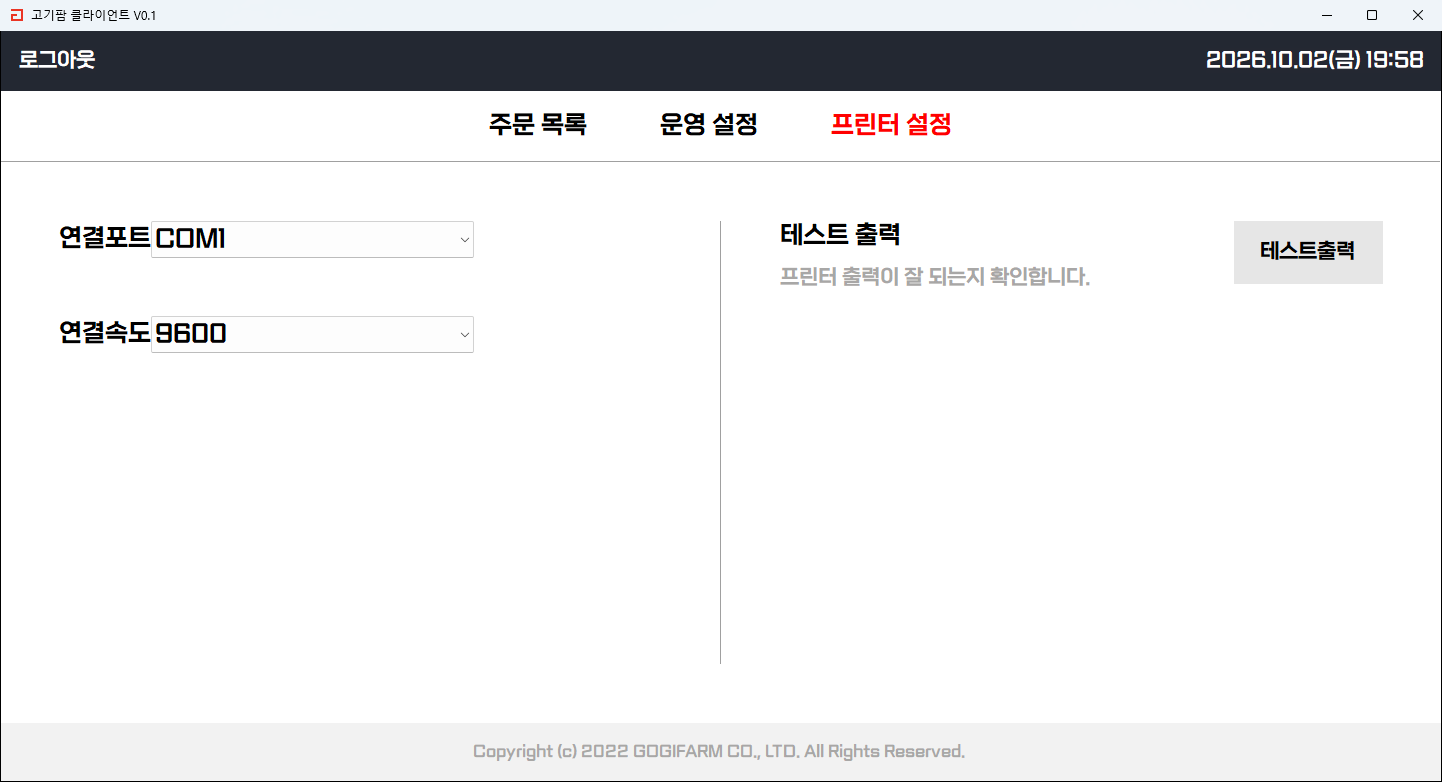Click the GOGIFARM copyright footer text
Viewport: 1442px width, 782px height.
(719, 751)
